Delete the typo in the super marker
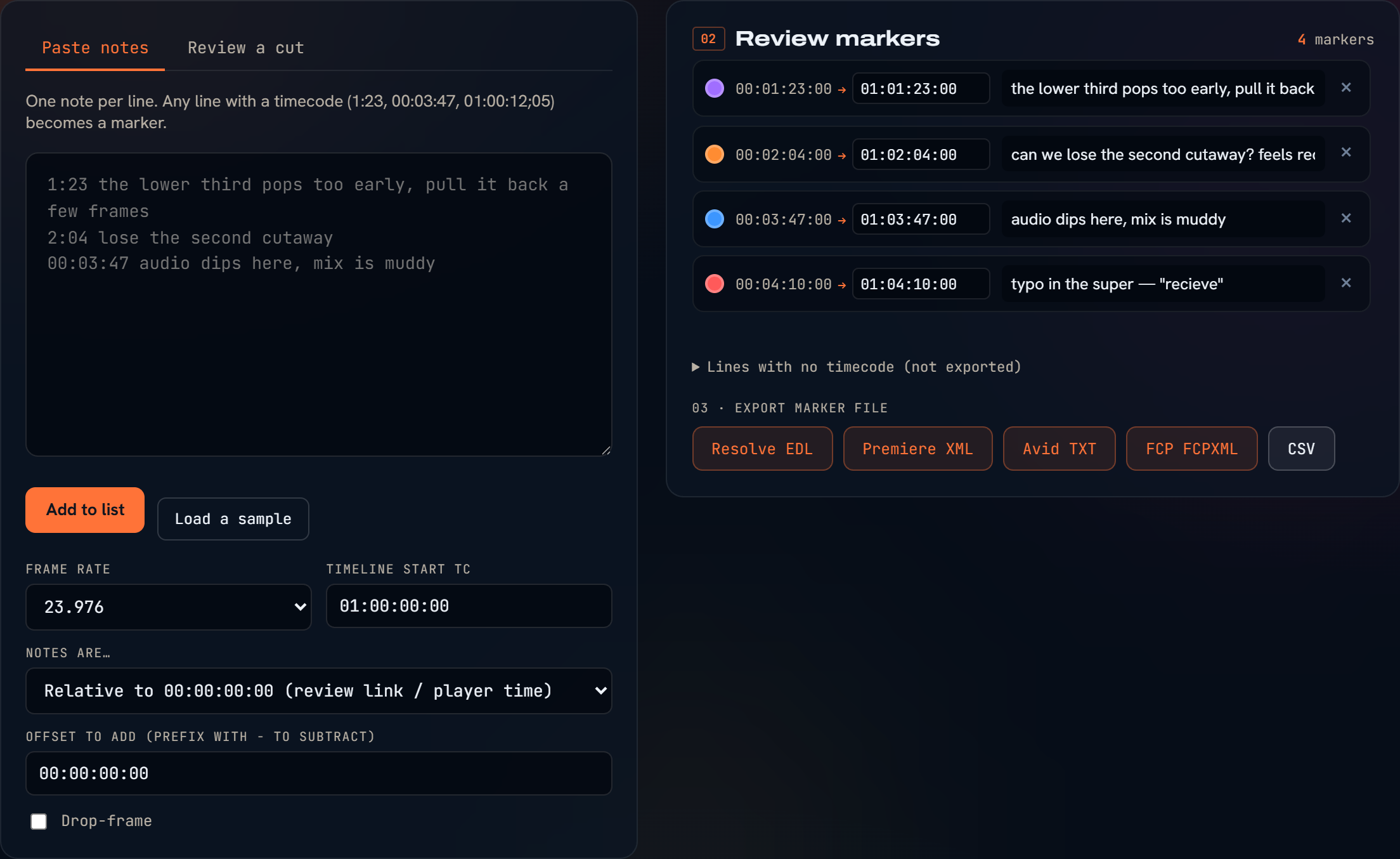This screenshot has height=859, width=1400. [x=1346, y=283]
